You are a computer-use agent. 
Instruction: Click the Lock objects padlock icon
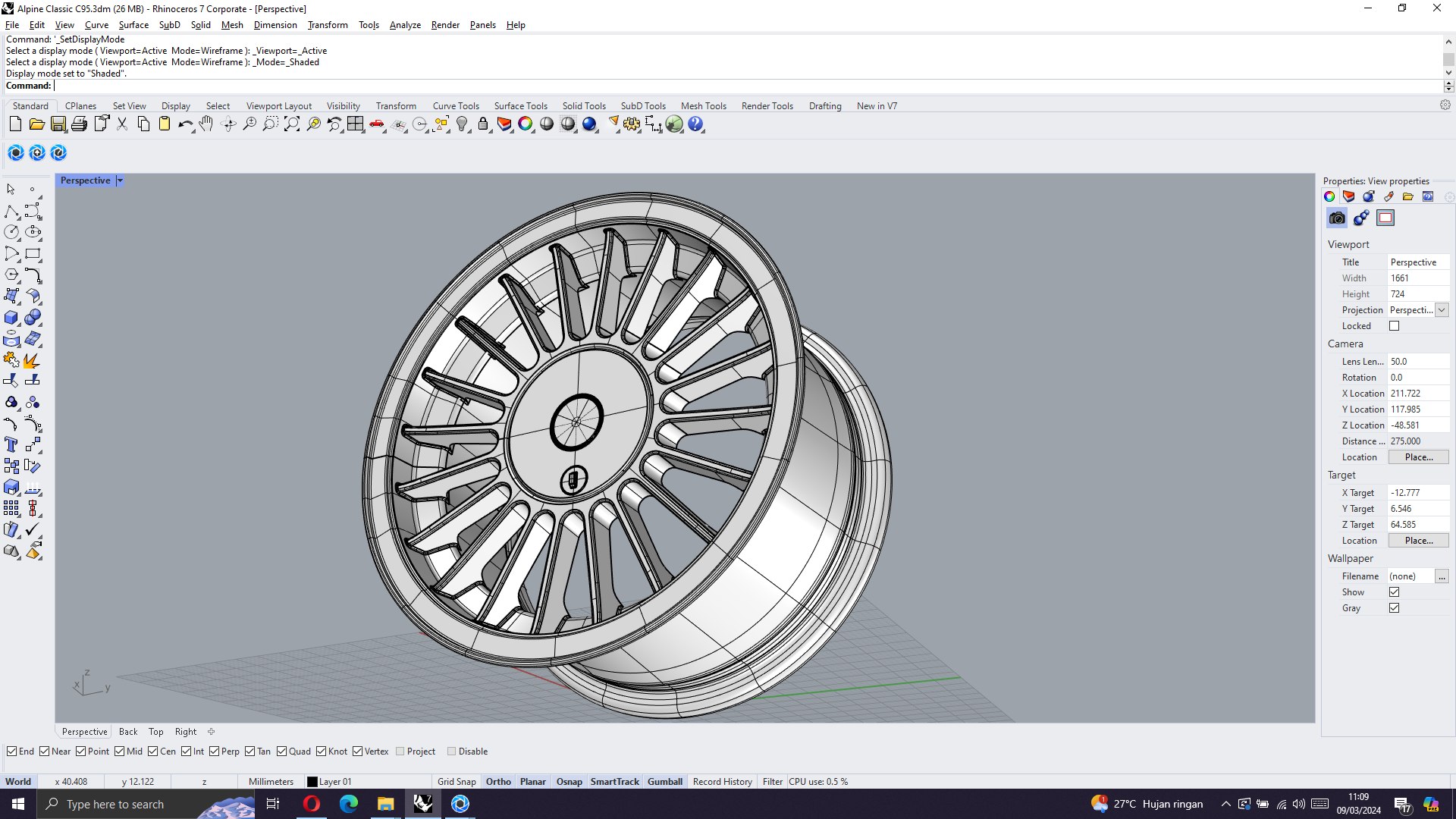483,124
